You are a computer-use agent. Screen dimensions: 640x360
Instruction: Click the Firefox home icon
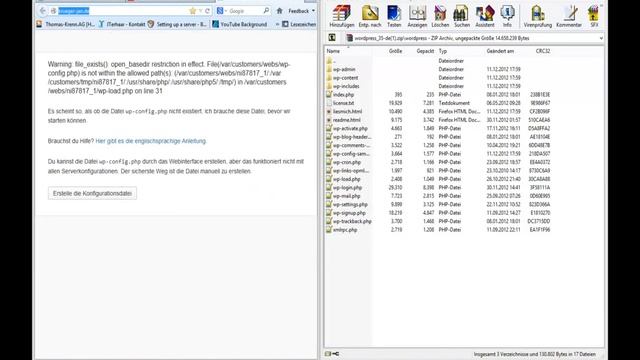[280, 11]
